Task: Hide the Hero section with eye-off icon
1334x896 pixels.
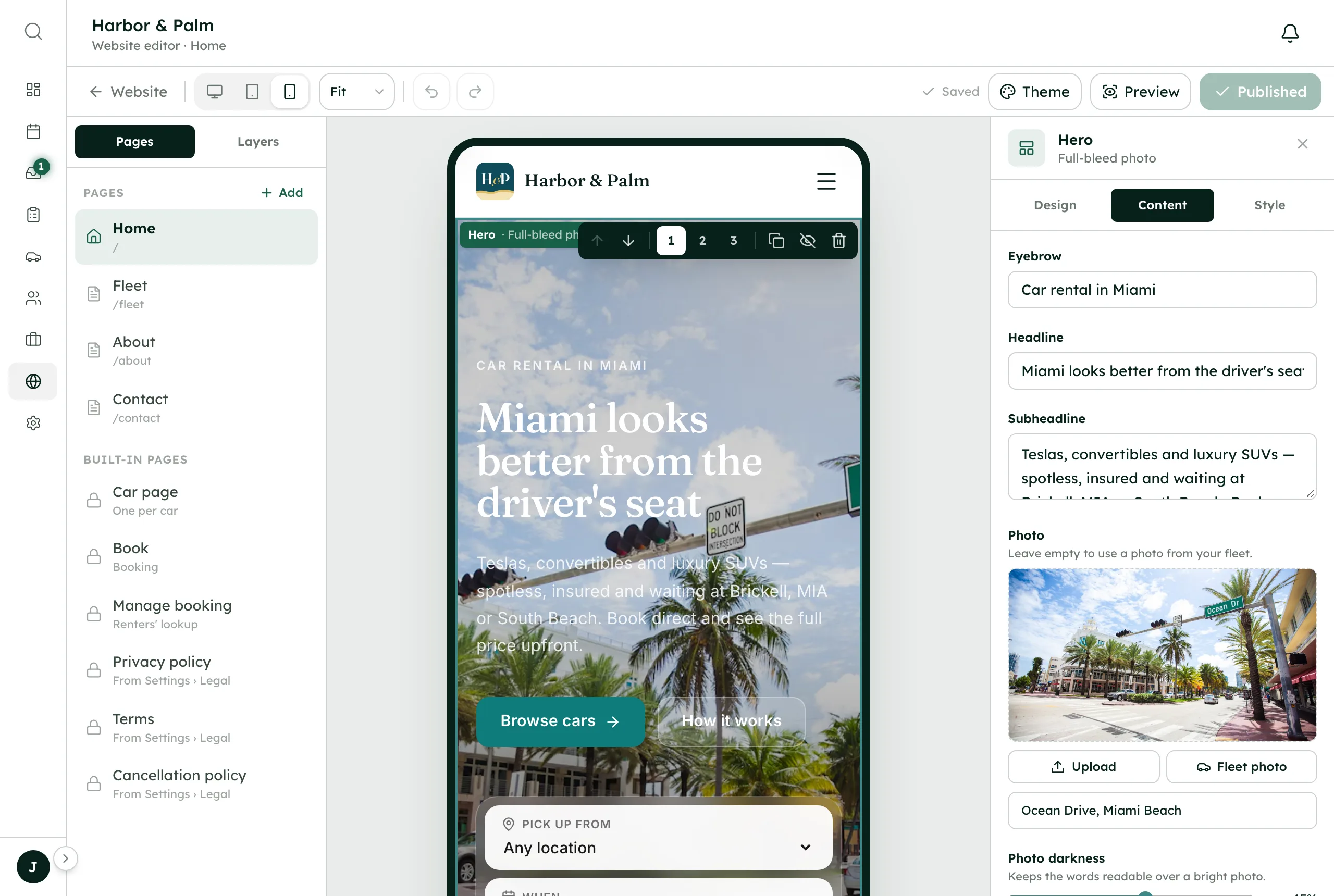Action: tap(807, 241)
